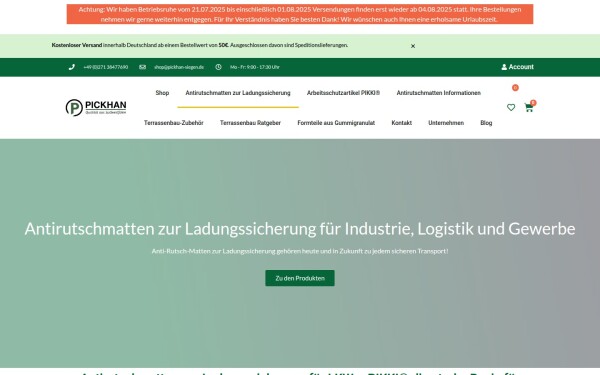Open Antirutschmatten Informationen menu item
Viewport: 600px width, 375px height.
coord(439,93)
